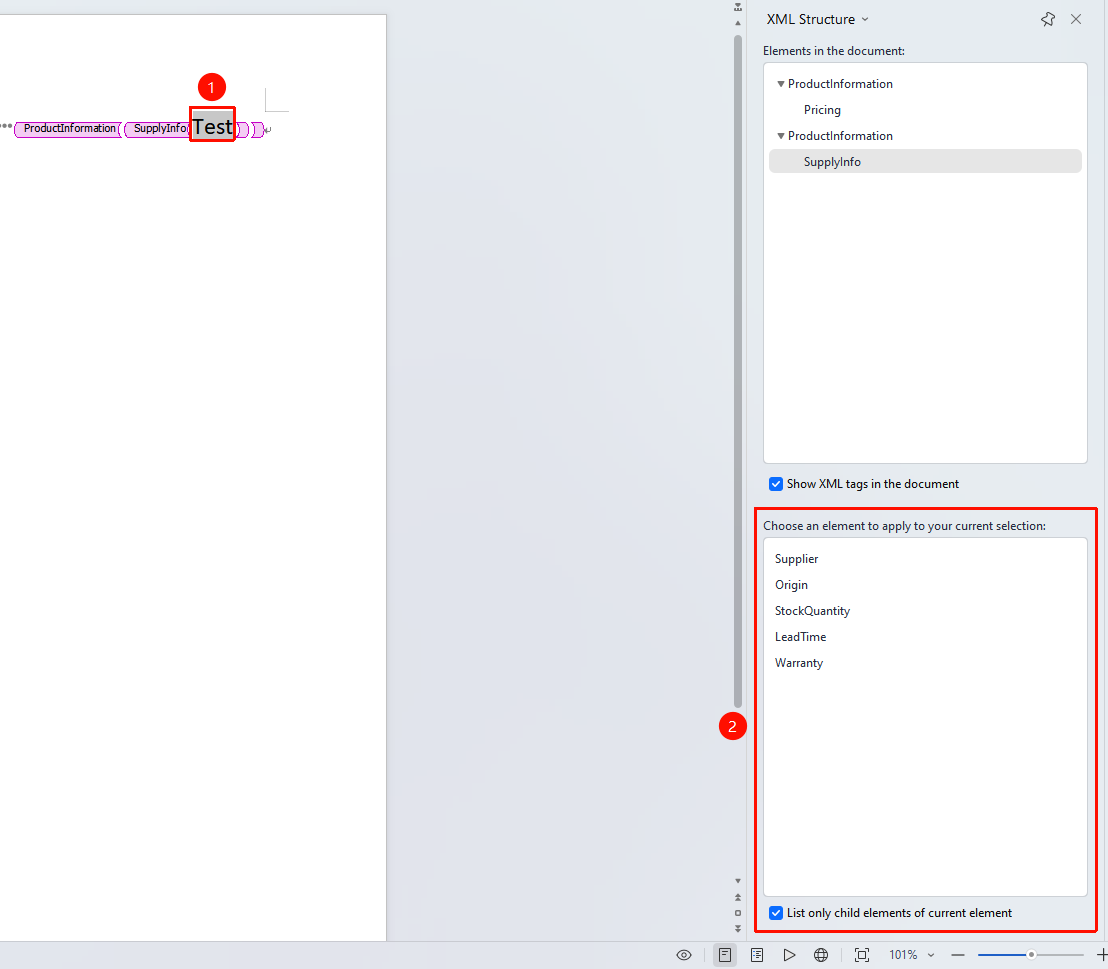1108x969 pixels.
Task: Apply the LeadTime element to the selection
Action: pos(800,637)
